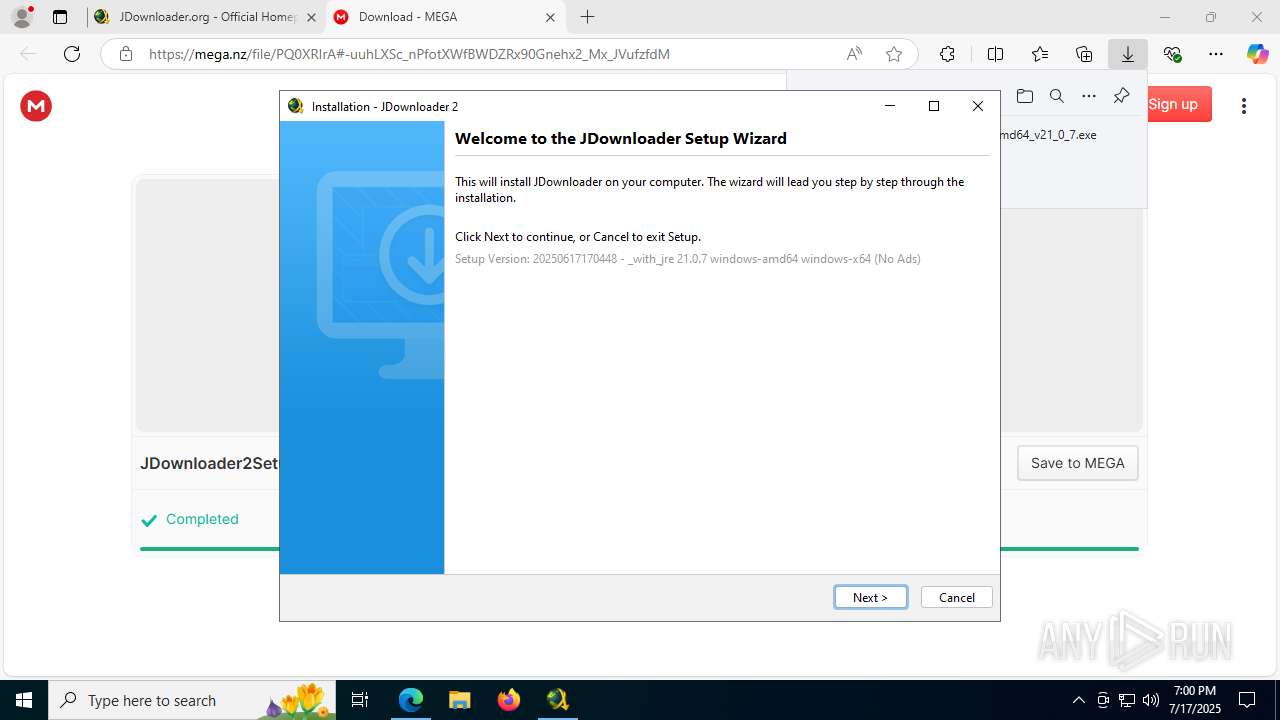Pin the Downloads panel
1280x720 pixels.
[1121, 96]
